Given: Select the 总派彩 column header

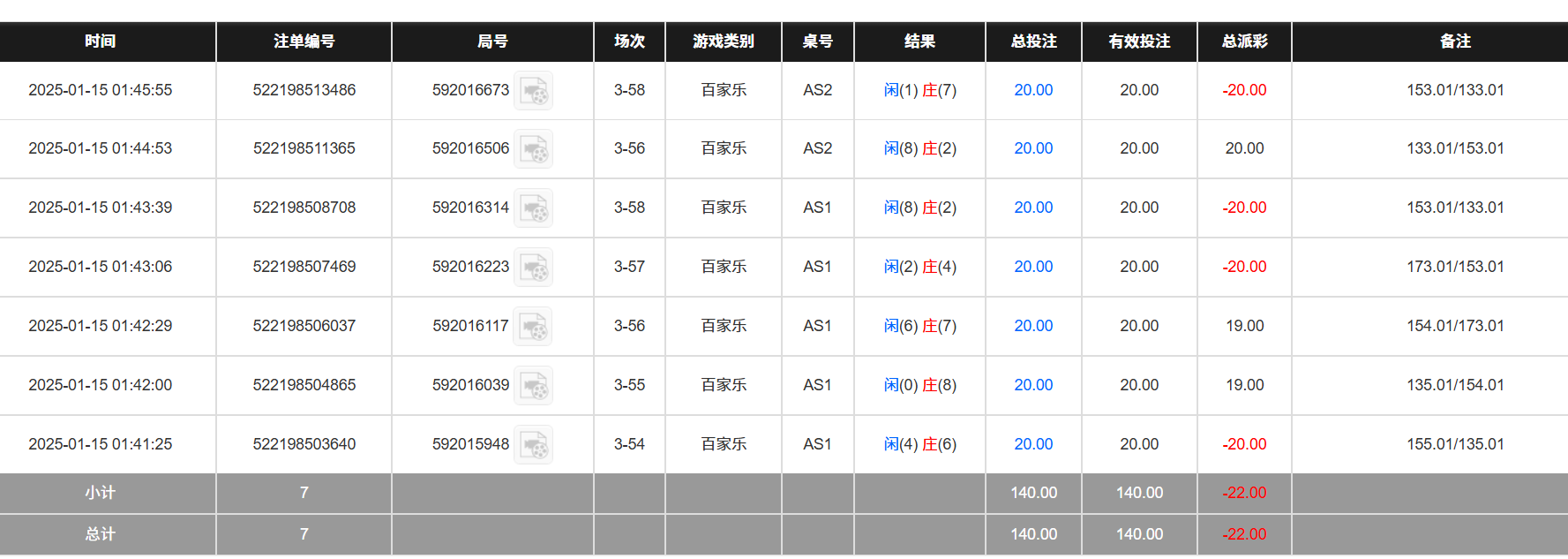Looking at the screenshot, I should point(1243,42).
